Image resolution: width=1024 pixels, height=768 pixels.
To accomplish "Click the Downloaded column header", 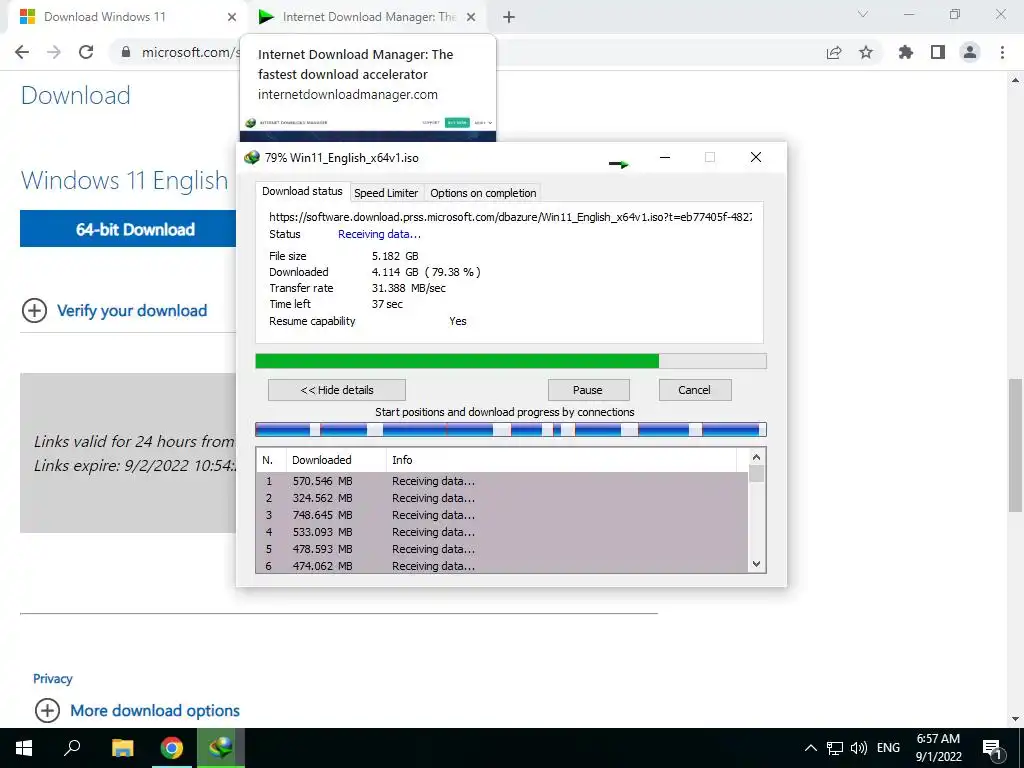I will [x=336, y=460].
